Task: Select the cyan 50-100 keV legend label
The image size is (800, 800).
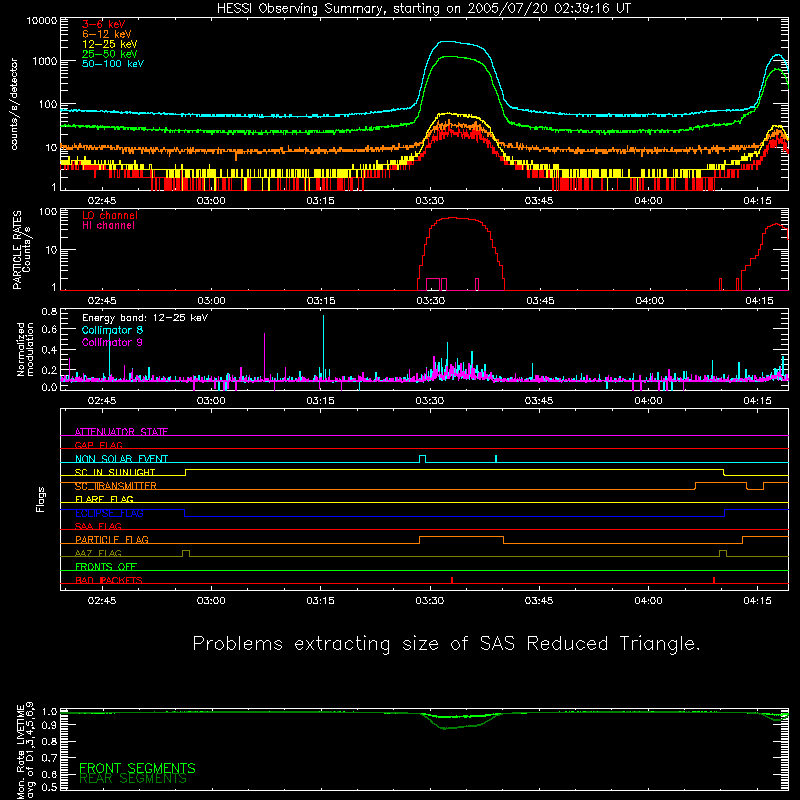Action: (113, 64)
